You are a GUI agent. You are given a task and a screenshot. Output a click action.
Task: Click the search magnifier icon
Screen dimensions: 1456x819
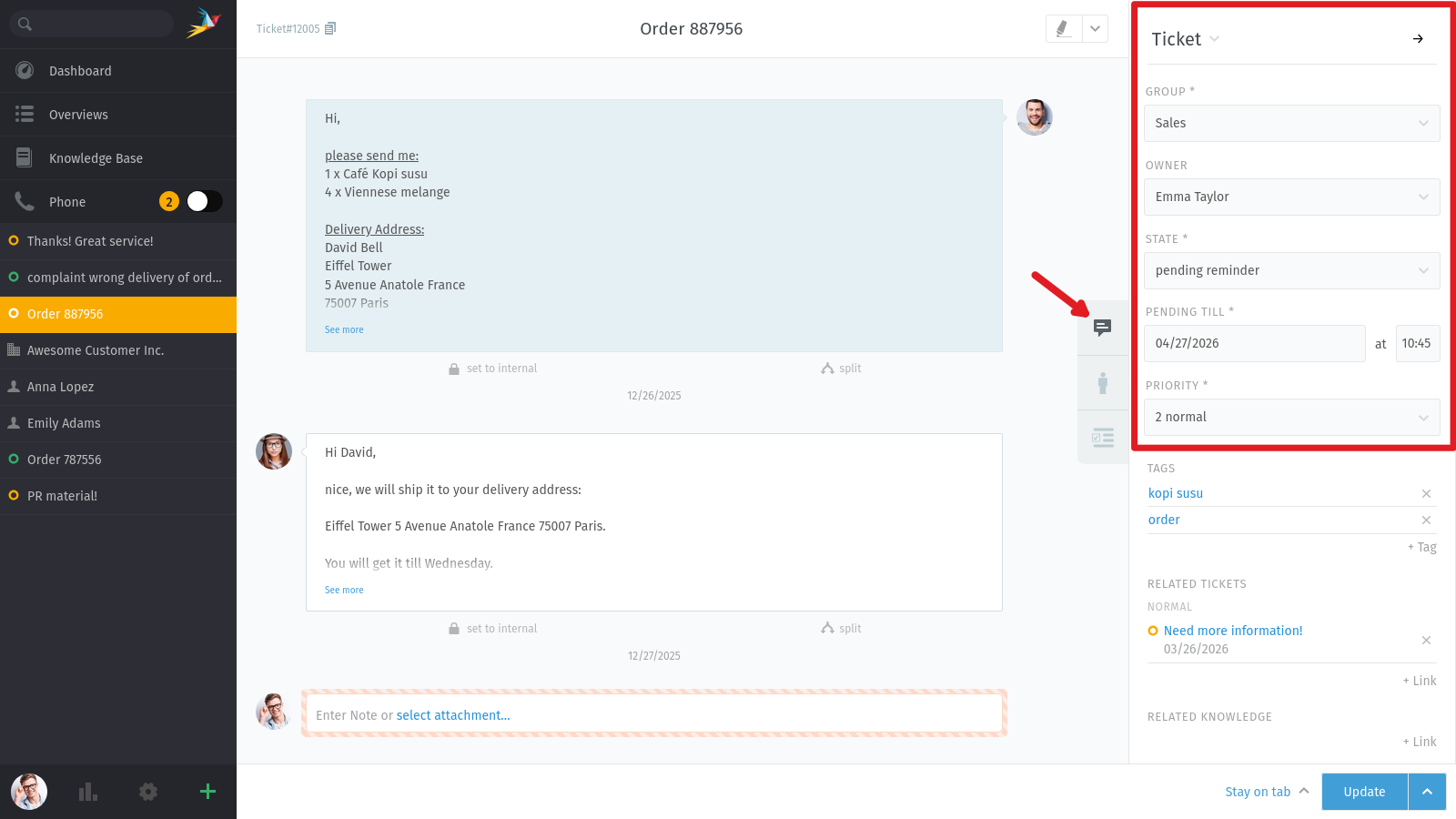point(25,24)
